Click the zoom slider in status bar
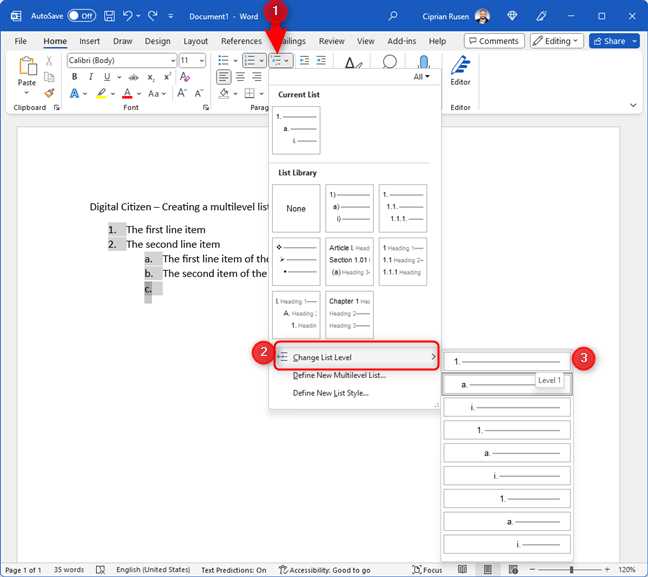 pyautogui.click(x=572, y=570)
